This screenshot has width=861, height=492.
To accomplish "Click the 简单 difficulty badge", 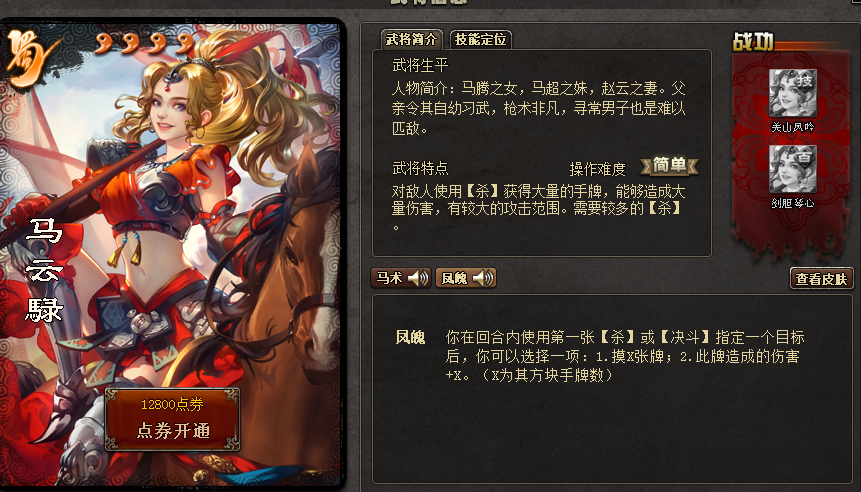I will (669, 166).
